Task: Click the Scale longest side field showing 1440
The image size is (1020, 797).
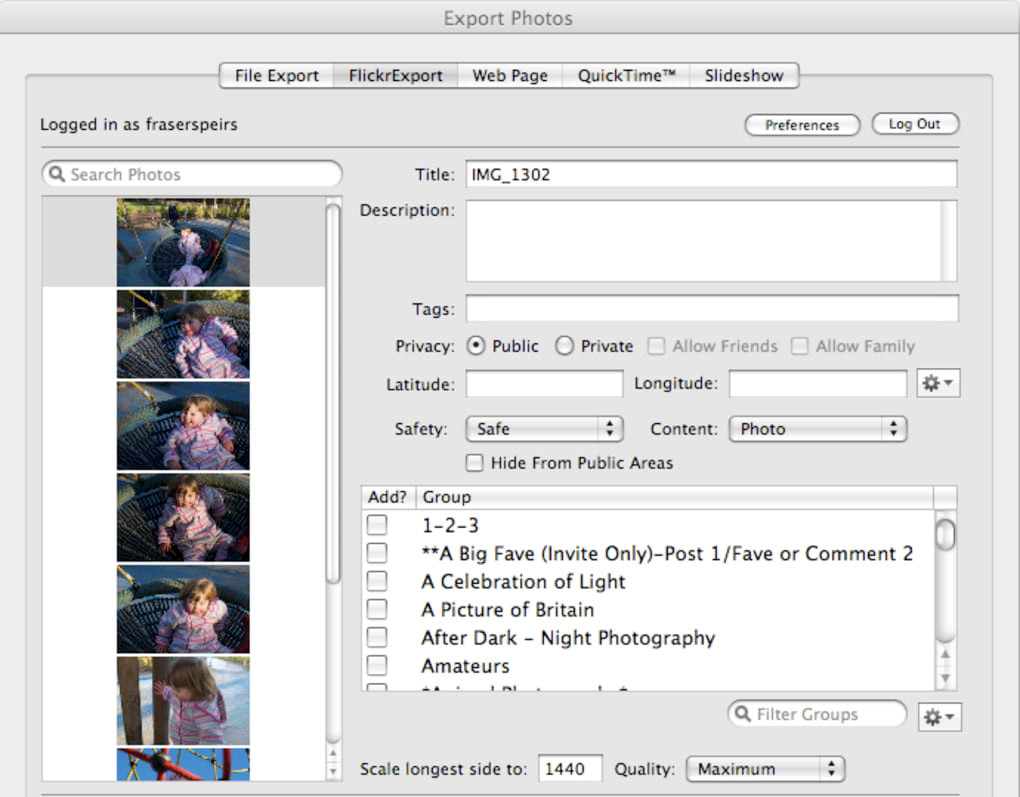Action: click(570, 769)
